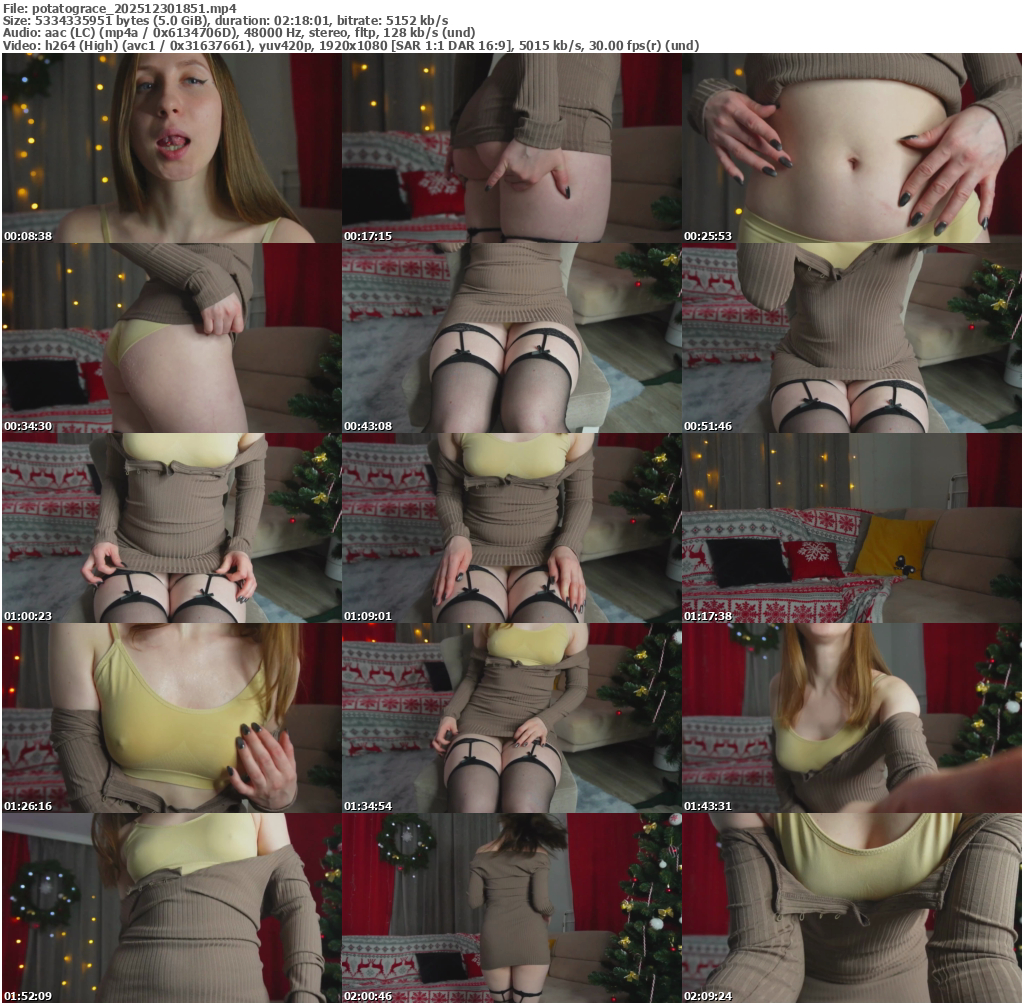
Task: Open the last frame at 02:09:24
Action: [x=852, y=908]
